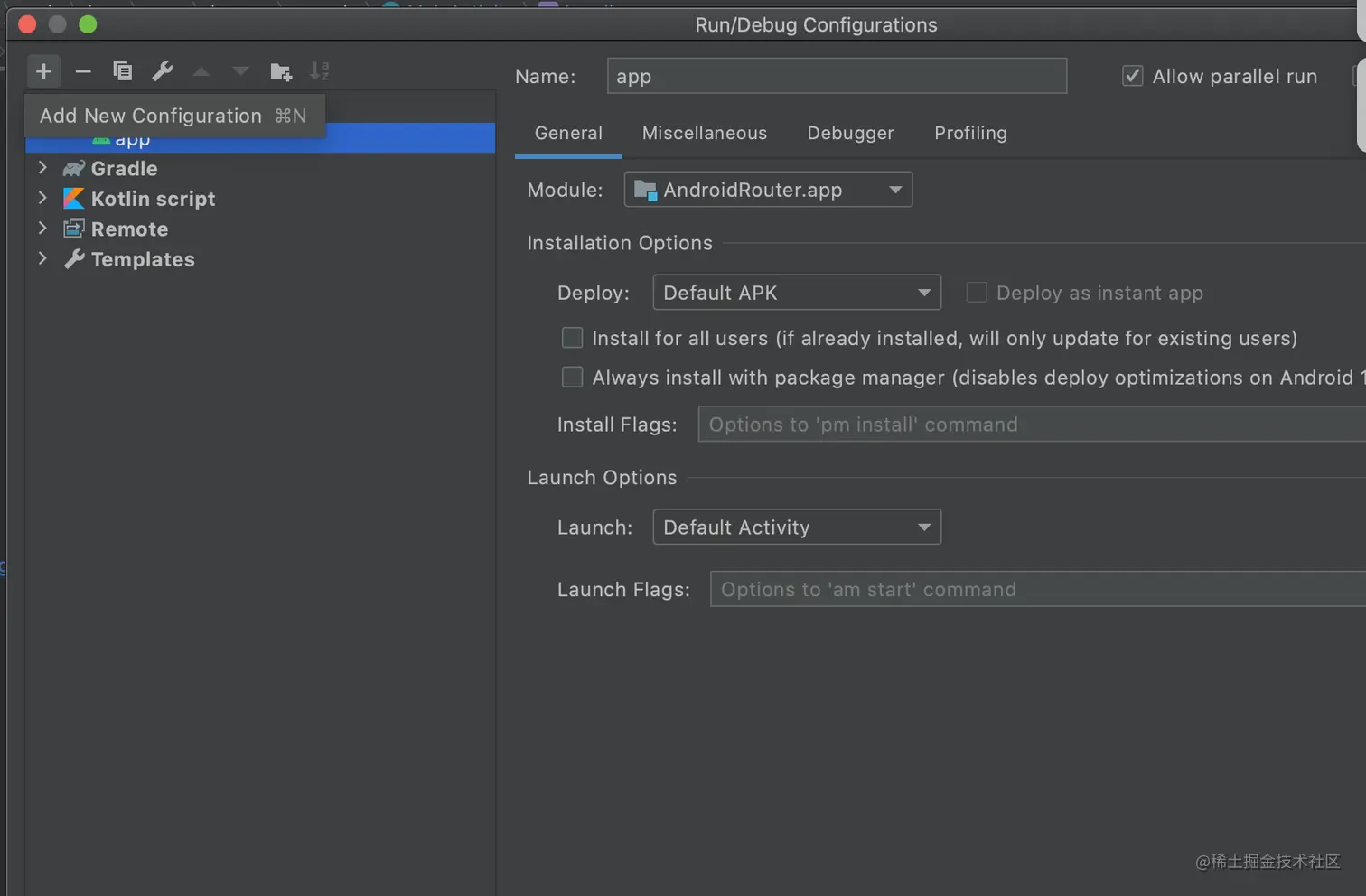Screen dimensions: 1366x896
Task: Switch to the General tab
Action: (568, 133)
